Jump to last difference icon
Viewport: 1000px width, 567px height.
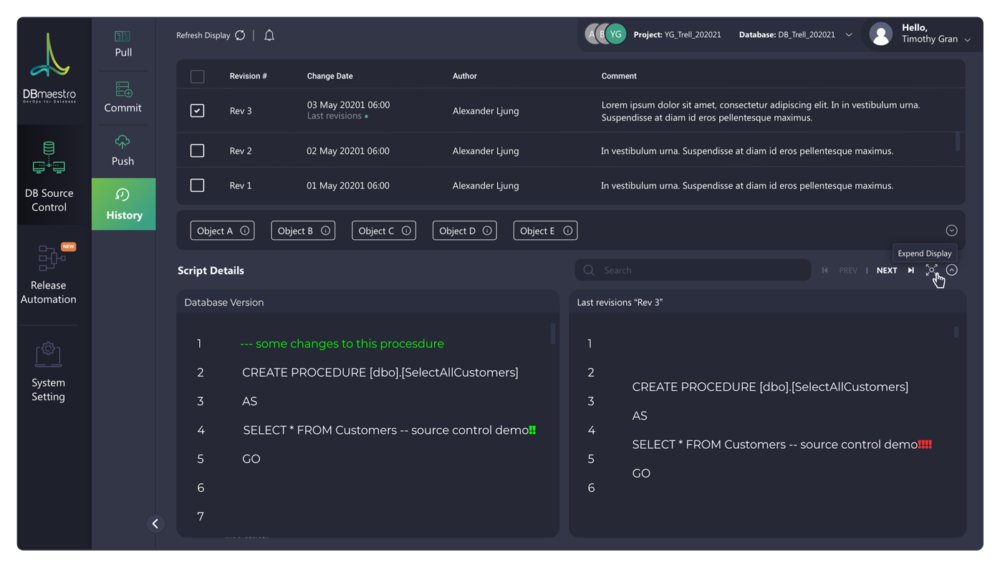(911, 270)
